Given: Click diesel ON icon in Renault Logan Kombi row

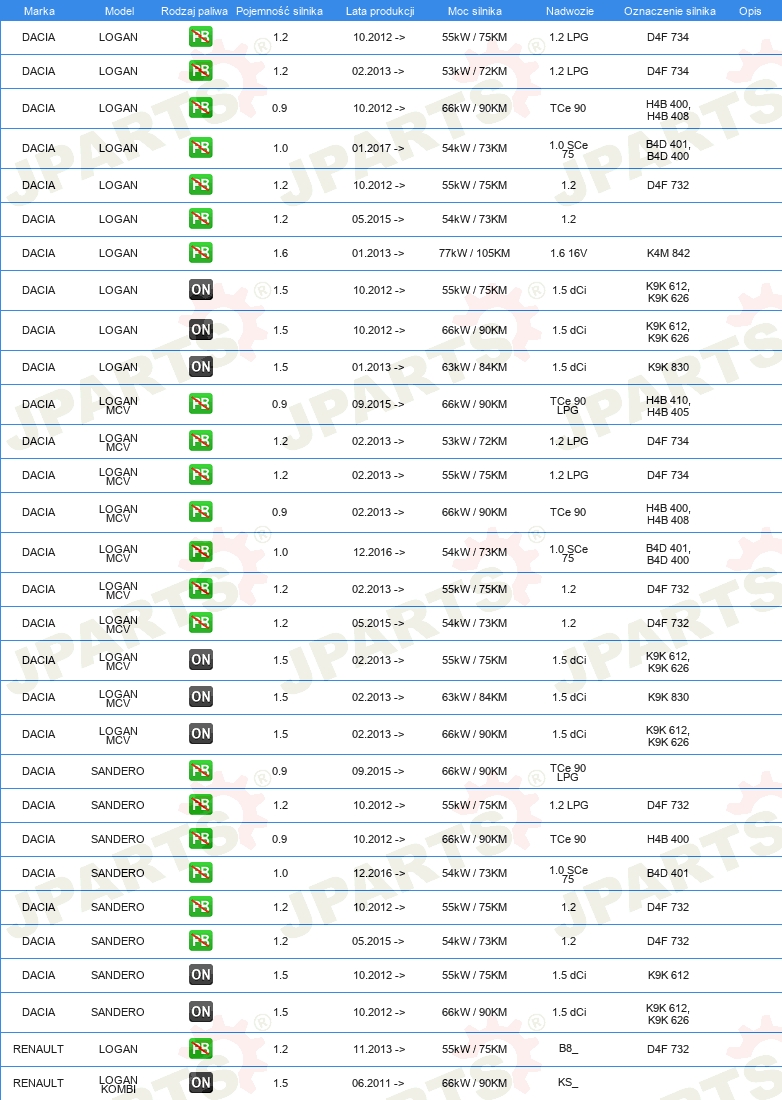Looking at the screenshot, I should pos(201,1083).
